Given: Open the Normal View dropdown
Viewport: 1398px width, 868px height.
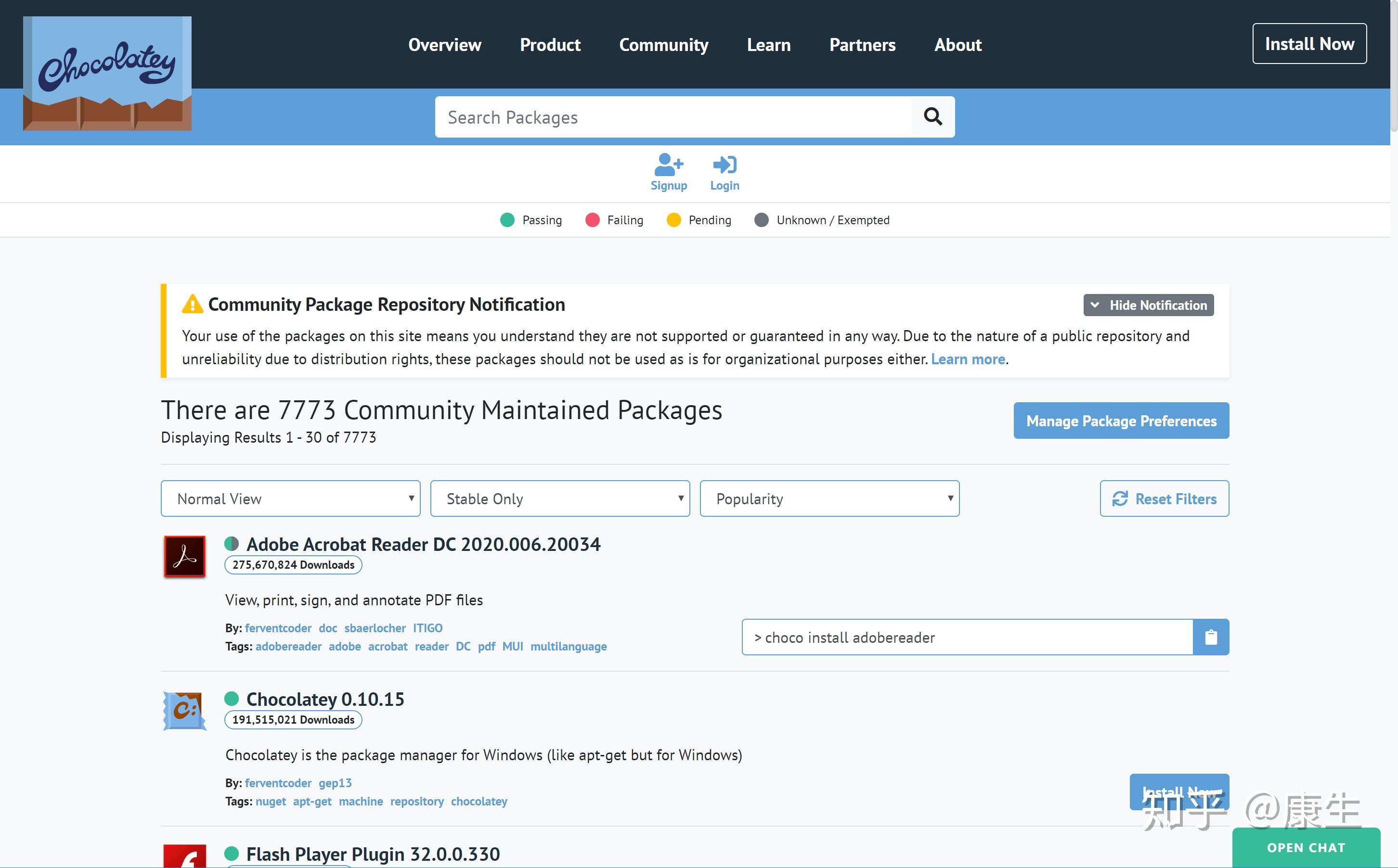Looking at the screenshot, I should click(291, 498).
